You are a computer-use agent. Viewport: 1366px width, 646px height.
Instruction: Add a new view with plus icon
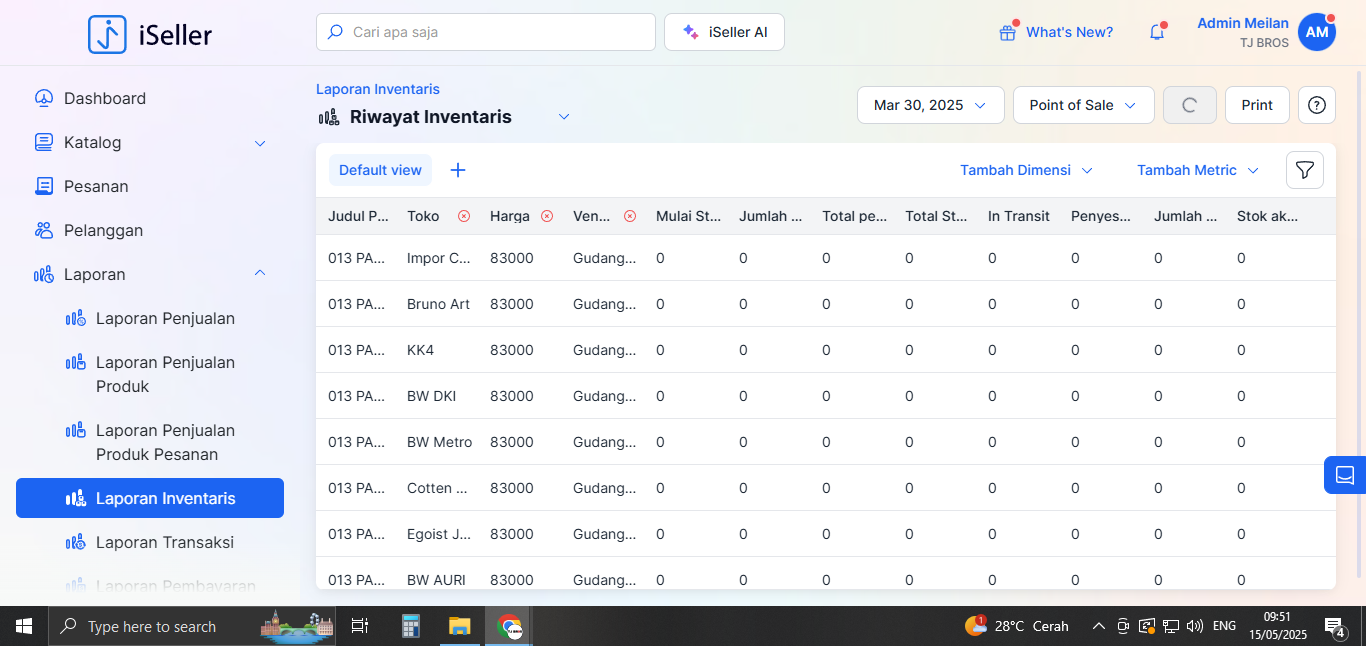click(458, 170)
